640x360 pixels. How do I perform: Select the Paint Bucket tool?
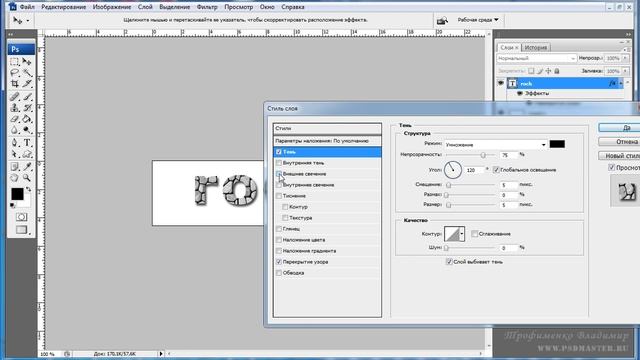click(x=27, y=119)
